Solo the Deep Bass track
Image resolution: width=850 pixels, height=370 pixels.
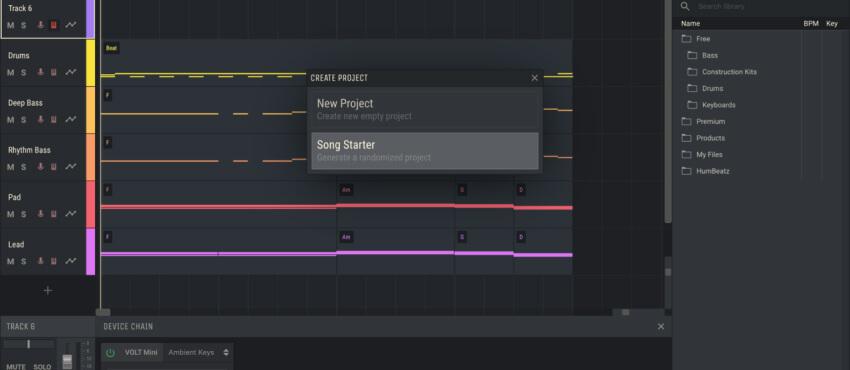point(23,120)
